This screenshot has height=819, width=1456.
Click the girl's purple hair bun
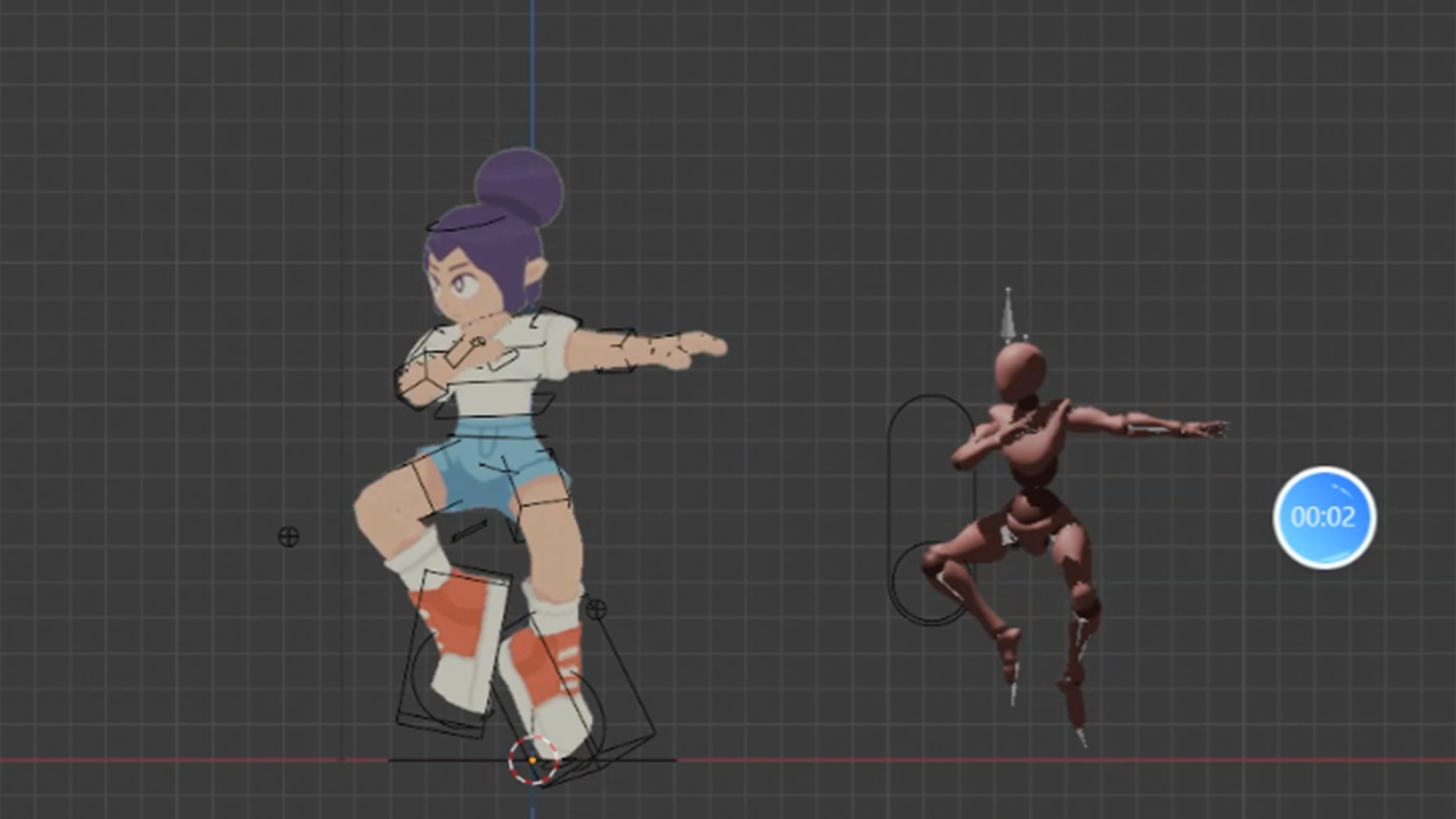point(521,187)
